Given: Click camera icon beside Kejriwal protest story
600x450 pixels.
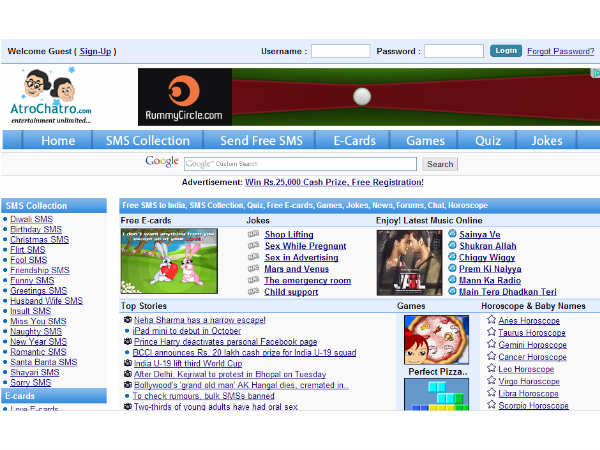Looking at the screenshot, I should (x=128, y=373).
